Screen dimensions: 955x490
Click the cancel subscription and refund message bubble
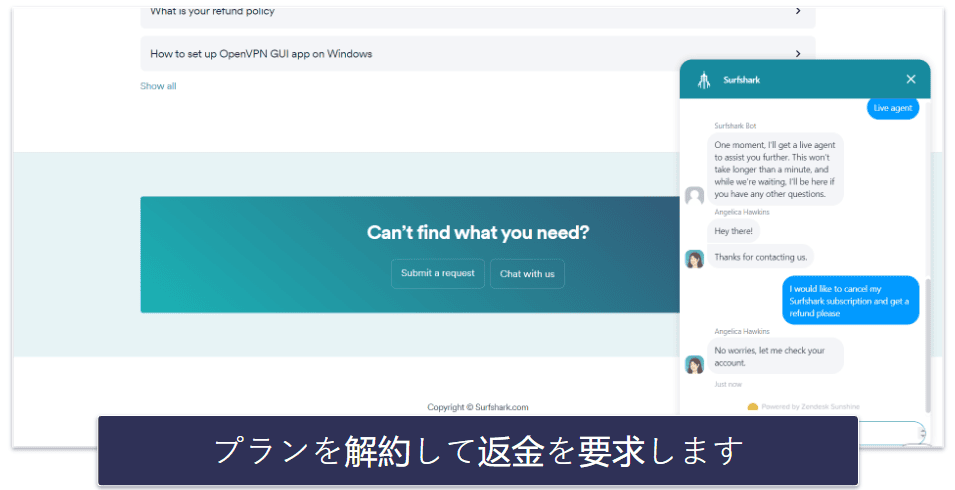pyautogui.click(x=850, y=301)
